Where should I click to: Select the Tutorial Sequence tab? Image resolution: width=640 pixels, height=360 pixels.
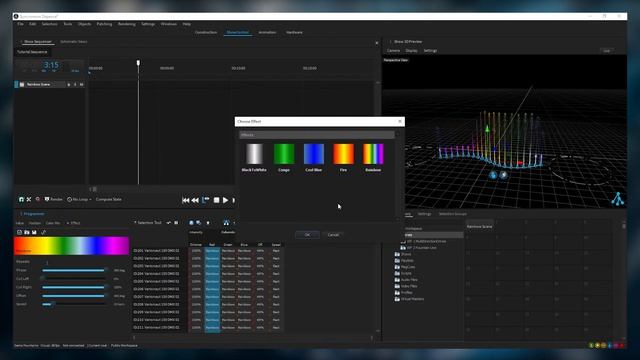point(32,52)
